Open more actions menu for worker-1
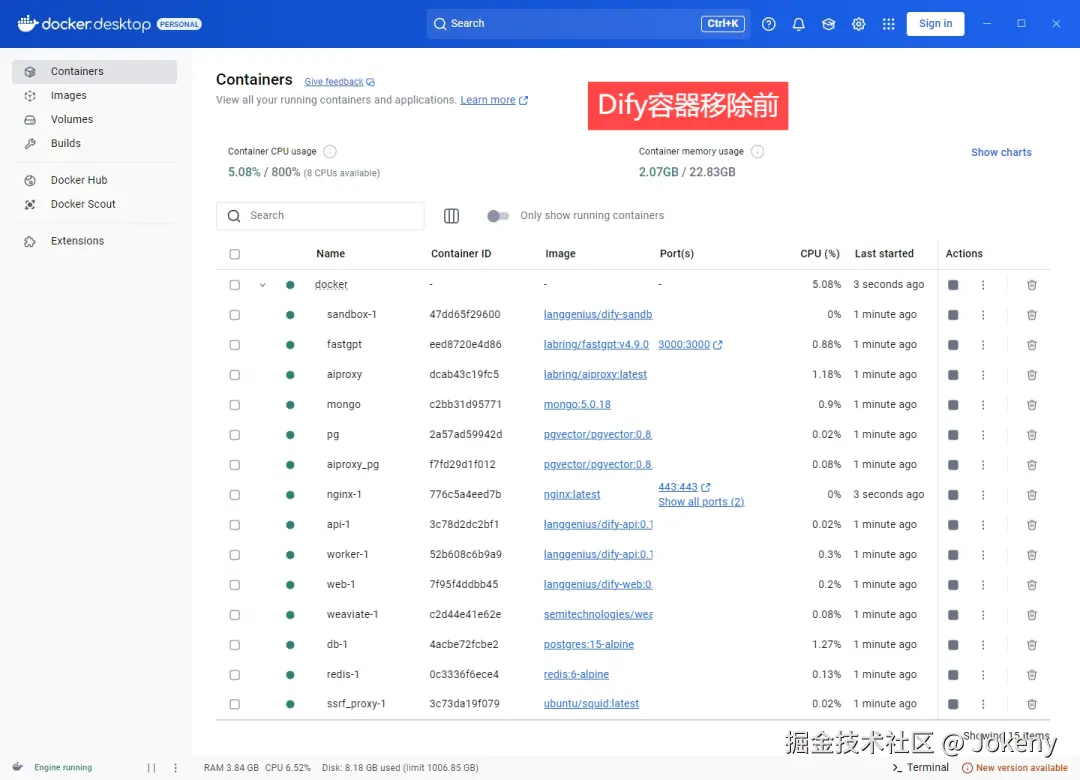1080x780 pixels. pos(983,555)
